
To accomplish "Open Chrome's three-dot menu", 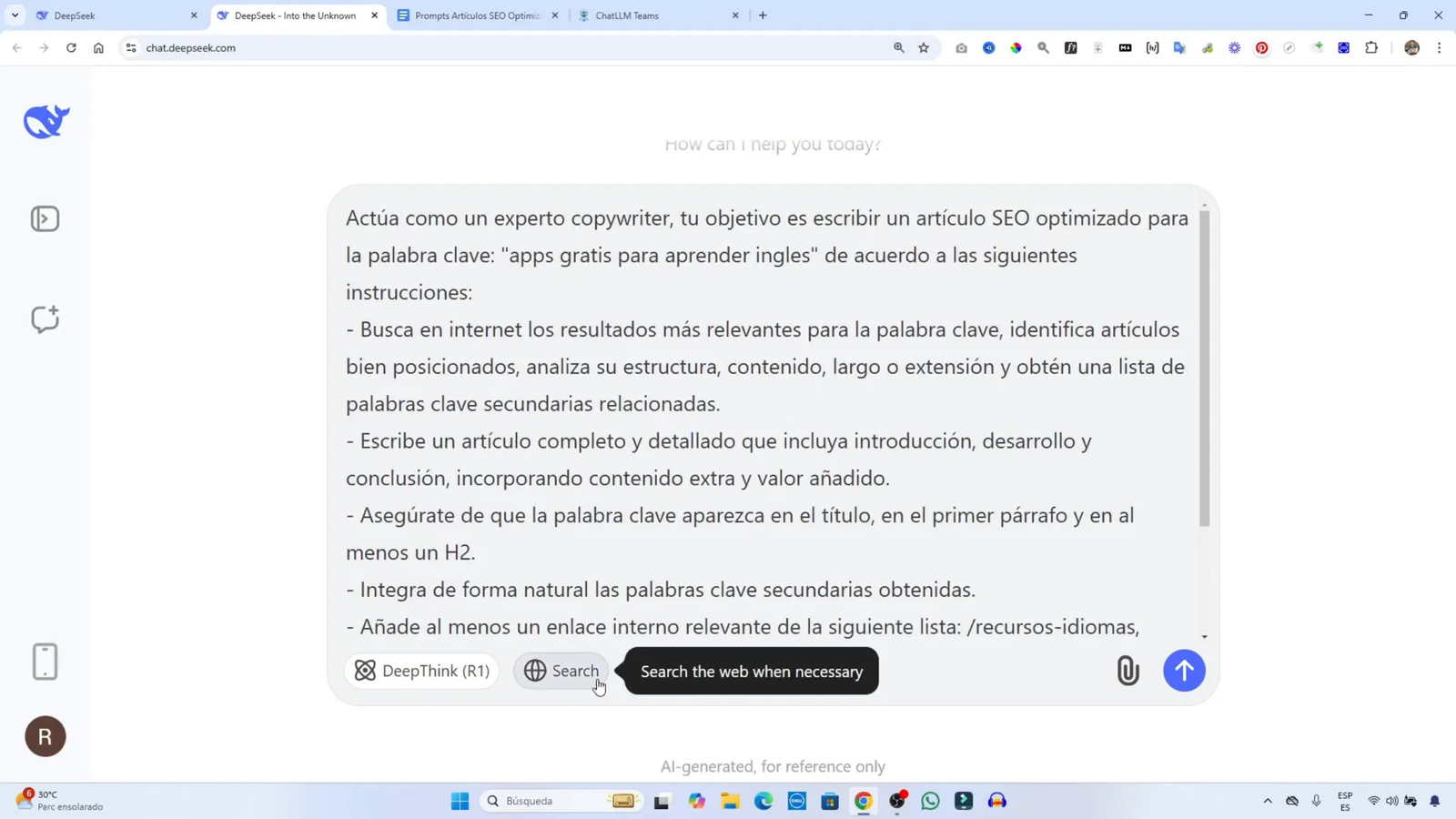I will (1439, 48).
